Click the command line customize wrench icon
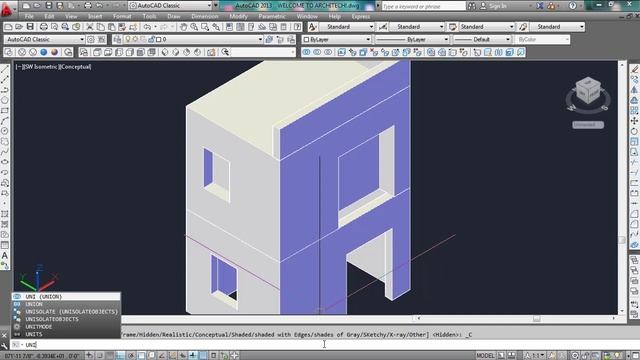This screenshot has width=640, height=360. click(4, 346)
